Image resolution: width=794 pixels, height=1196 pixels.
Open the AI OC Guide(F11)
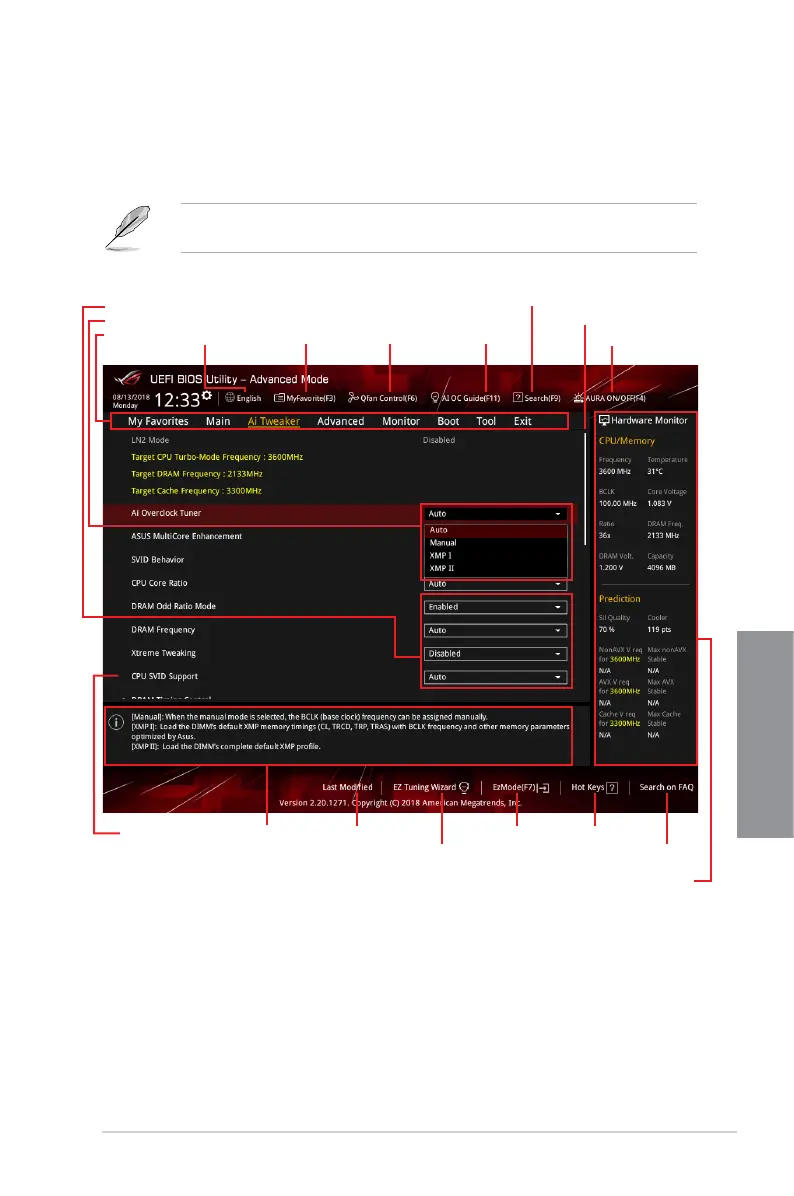coord(465,398)
